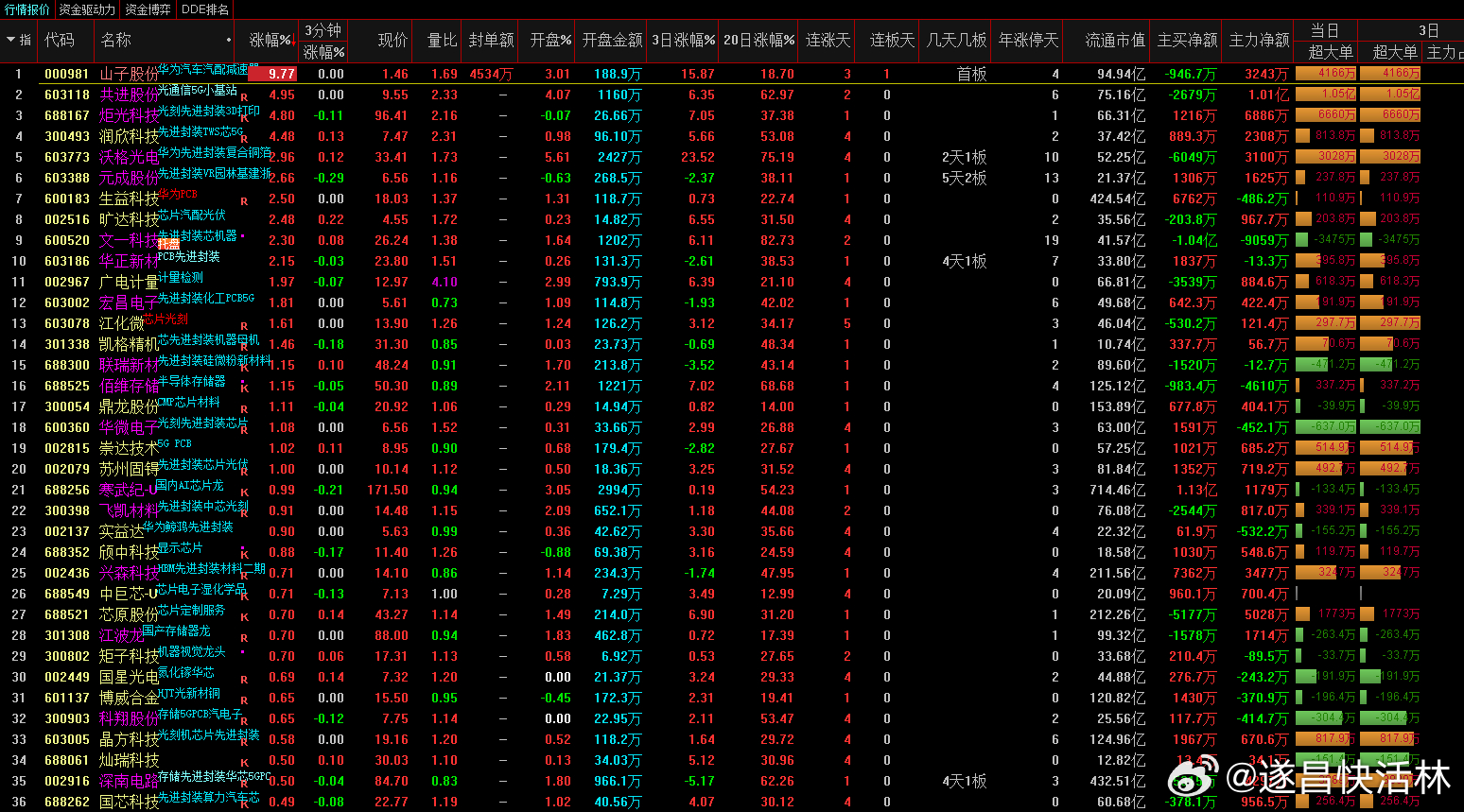The image size is (1464, 812).
Task: Click the 5天2板 cell for 元成股份
Action: [964, 178]
